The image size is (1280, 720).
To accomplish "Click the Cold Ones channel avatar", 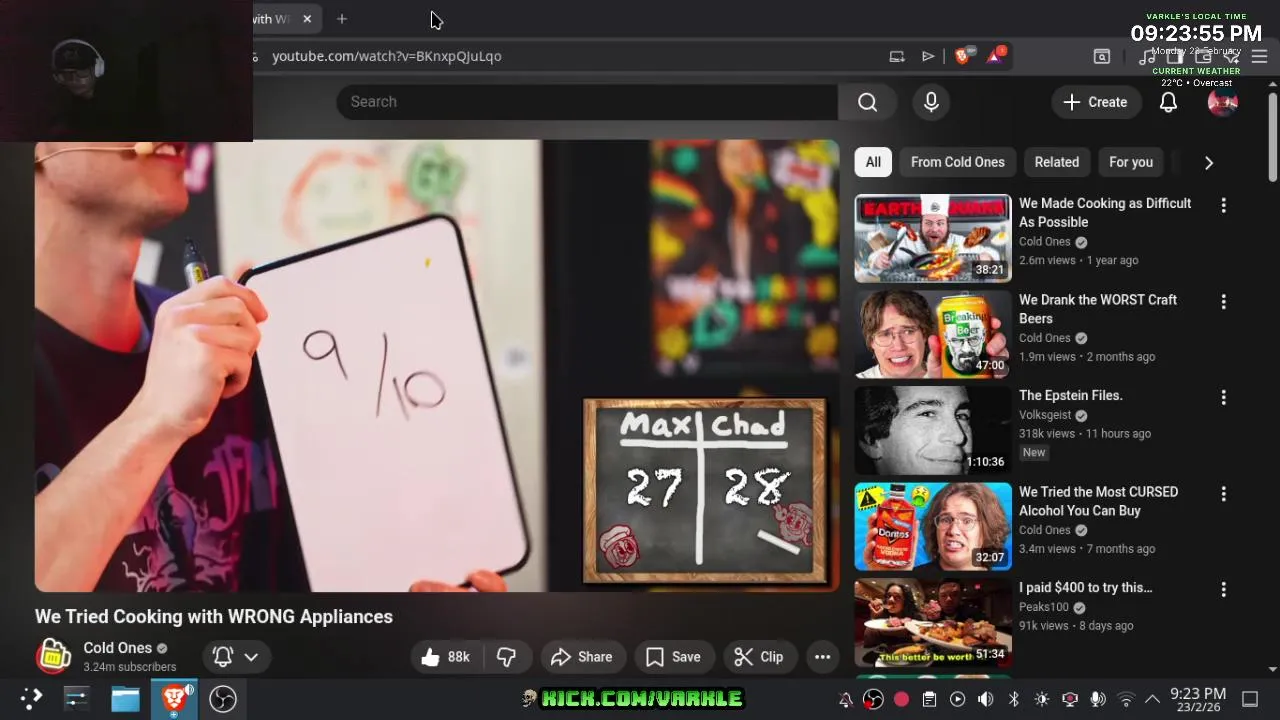I will click(x=53, y=656).
